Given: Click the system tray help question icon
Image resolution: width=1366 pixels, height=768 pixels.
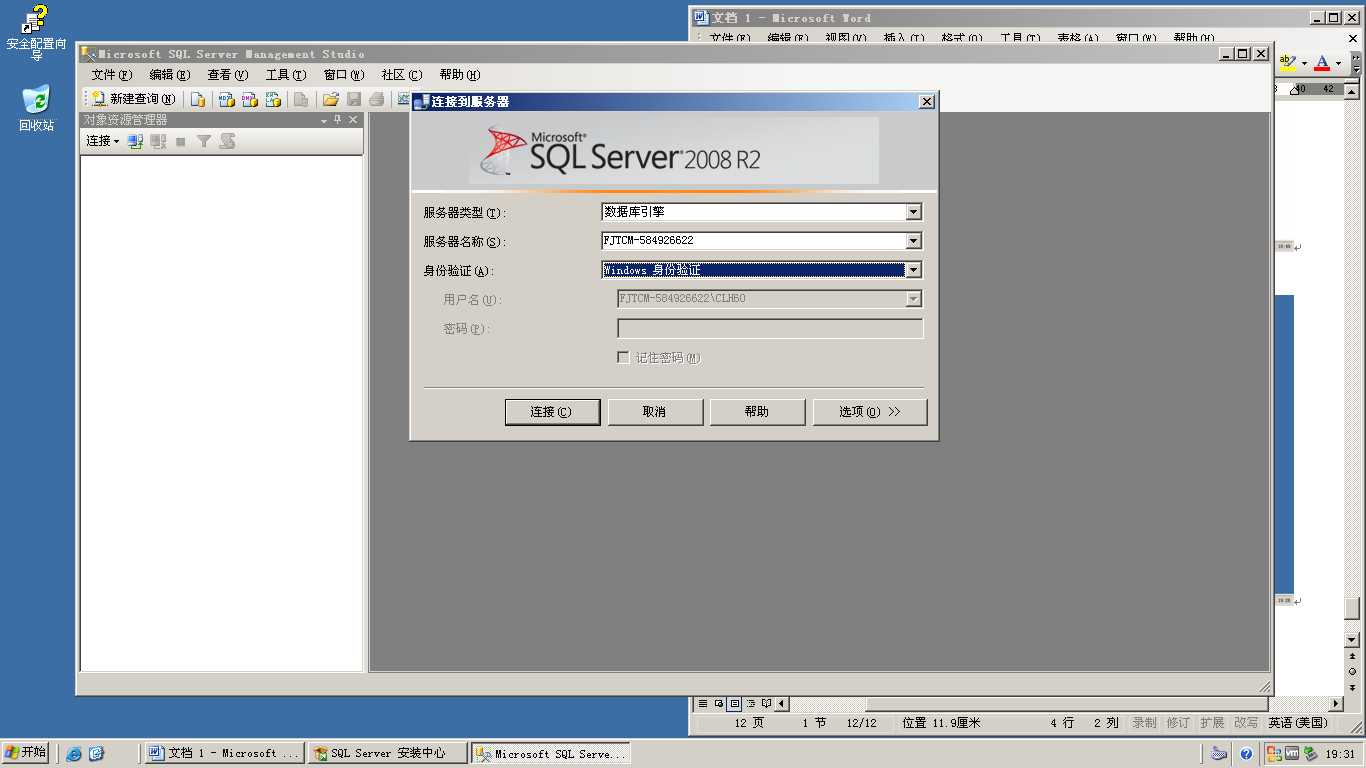Looking at the screenshot, I should tap(1246, 754).
